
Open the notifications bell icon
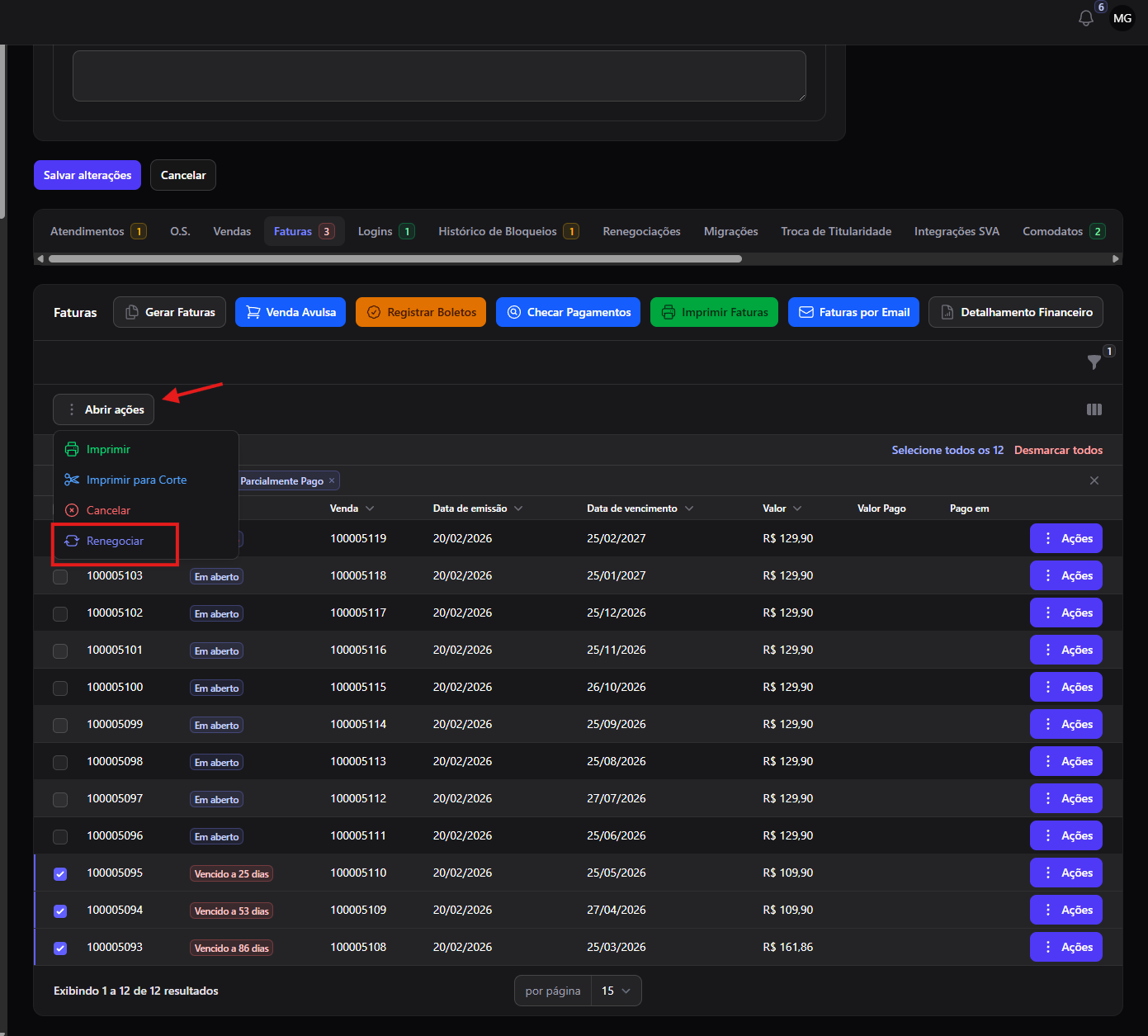(1086, 18)
